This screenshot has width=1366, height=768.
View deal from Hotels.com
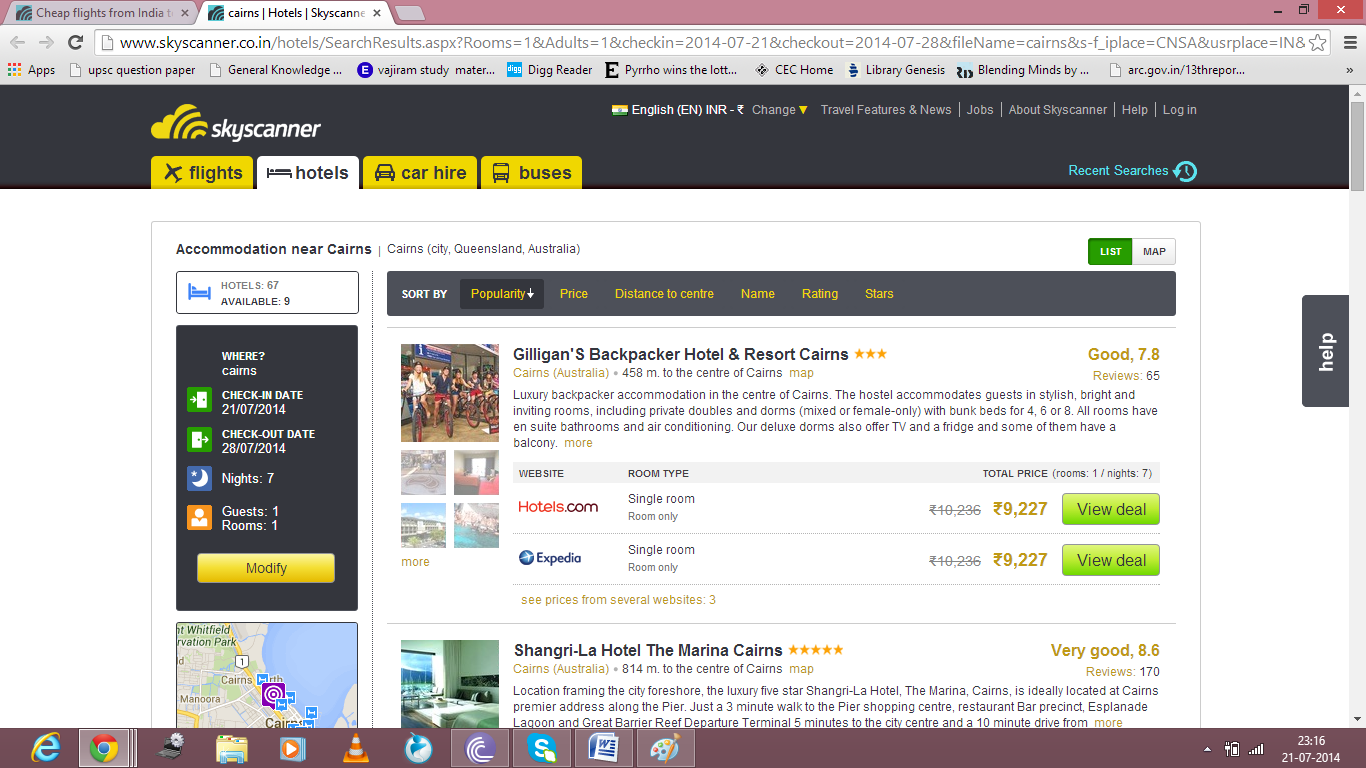pos(1111,509)
